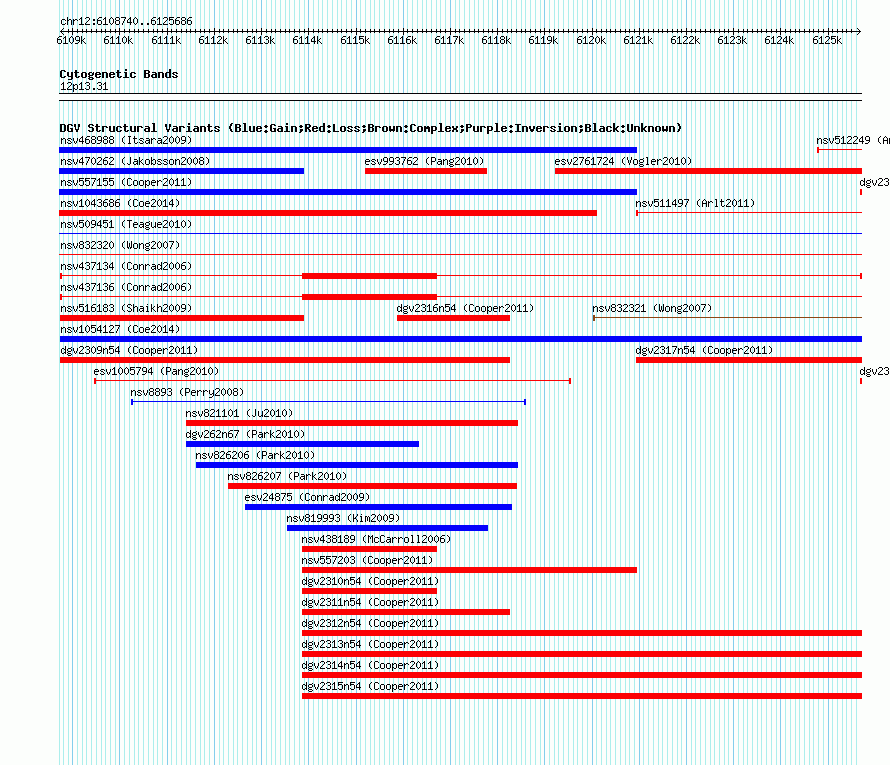Click dgv2313n54 (Cooper2011) label
The width and height of the screenshot is (890, 765).
tap(370, 644)
